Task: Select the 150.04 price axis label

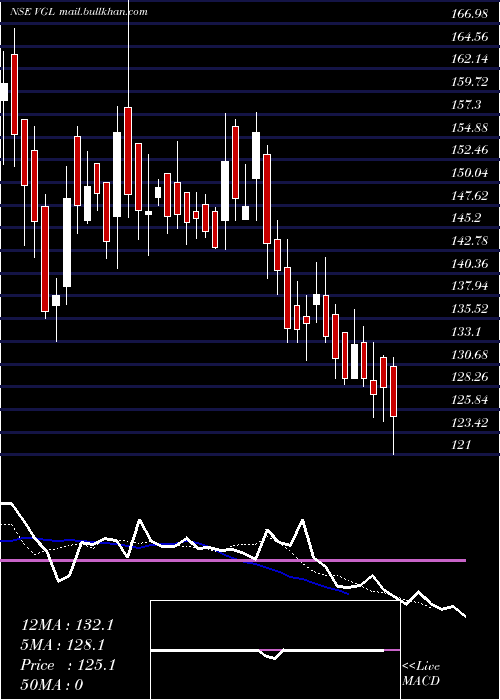Action: [470, 172]
